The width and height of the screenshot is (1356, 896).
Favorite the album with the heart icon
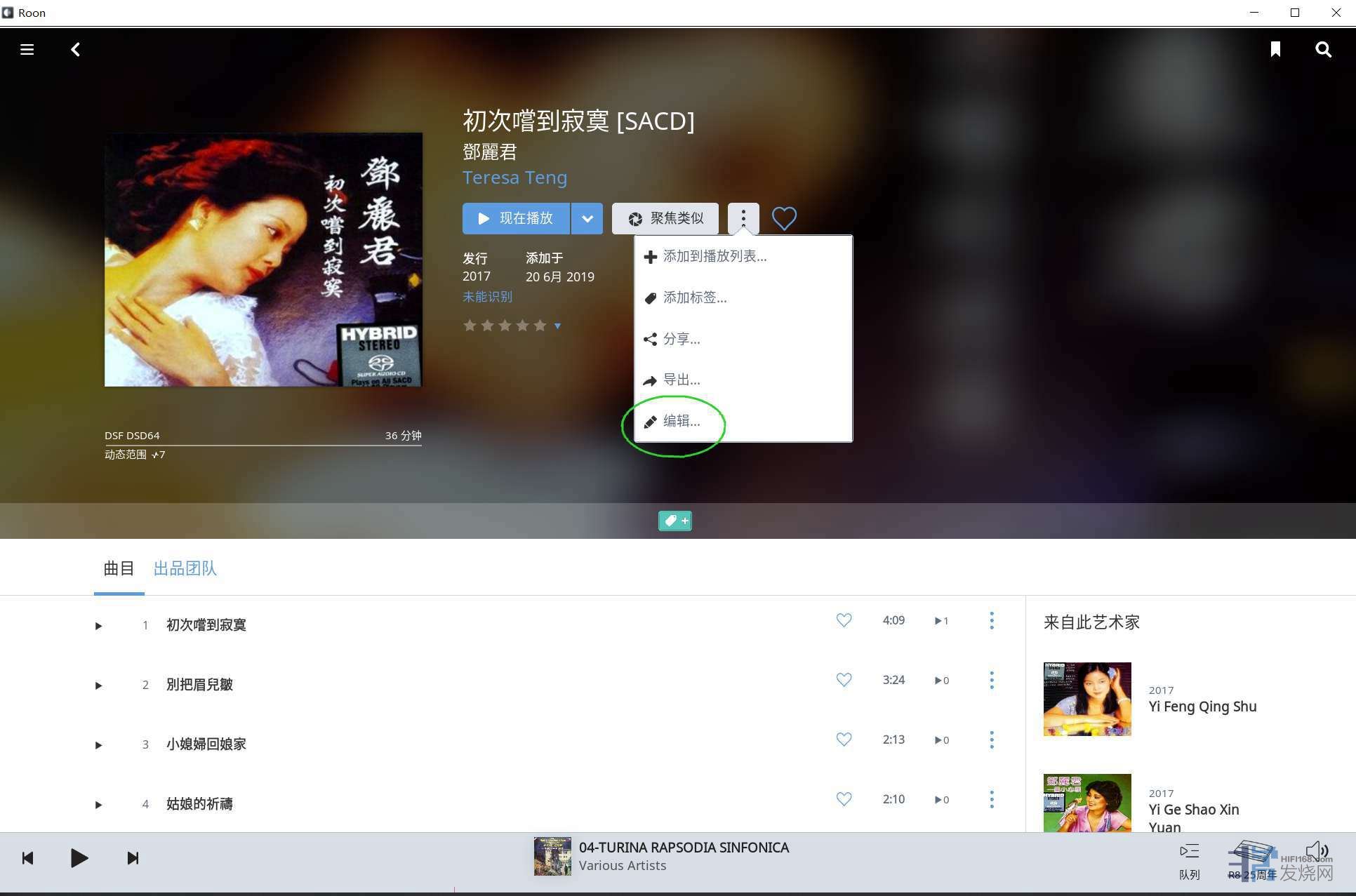coord(783,218)
